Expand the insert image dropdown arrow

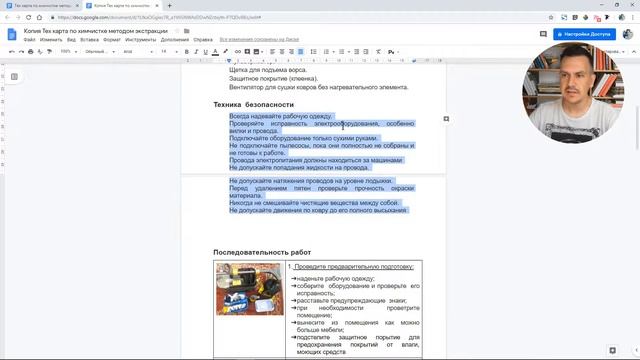(x=262, y=52)
